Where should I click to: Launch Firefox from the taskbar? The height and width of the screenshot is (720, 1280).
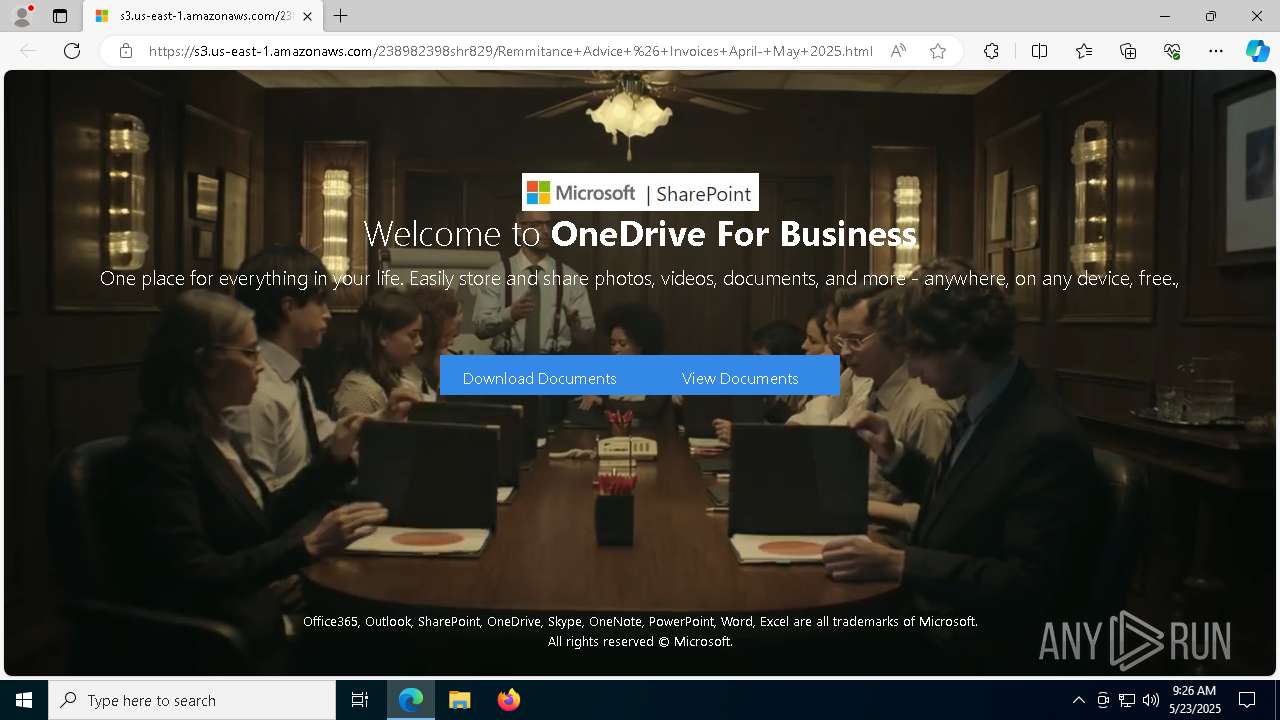[508, 700]
